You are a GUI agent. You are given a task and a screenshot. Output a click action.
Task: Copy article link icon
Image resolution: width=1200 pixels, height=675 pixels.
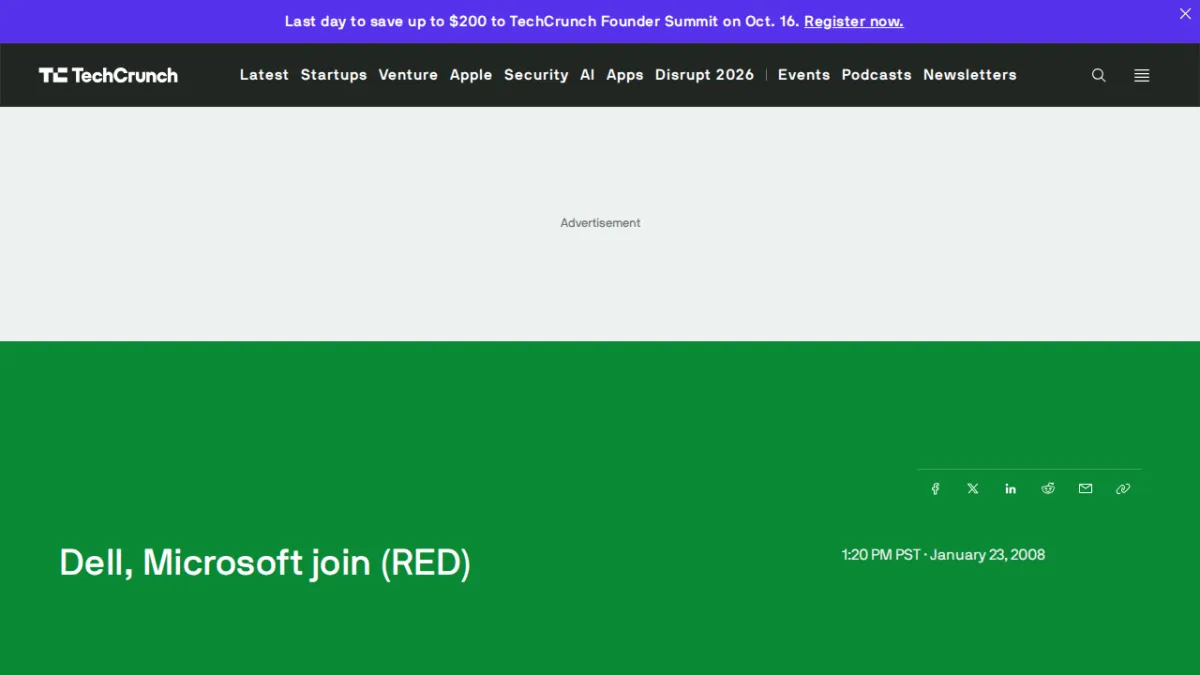(x=1123, y=489)
